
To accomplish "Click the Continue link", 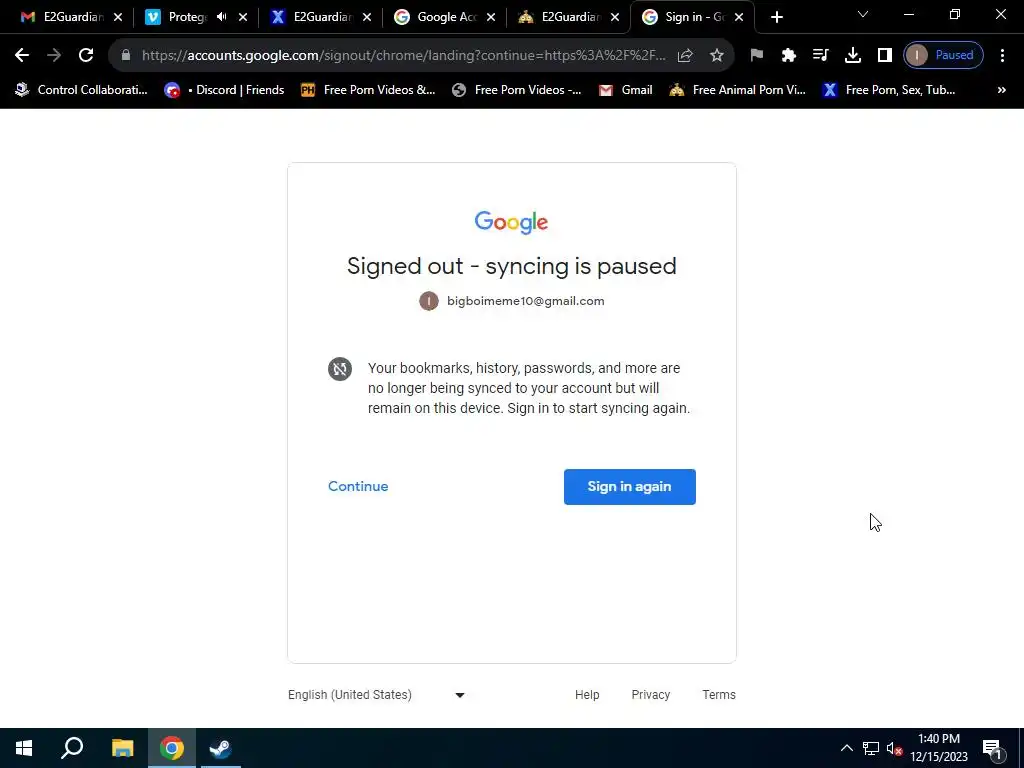I will [358, 487].
